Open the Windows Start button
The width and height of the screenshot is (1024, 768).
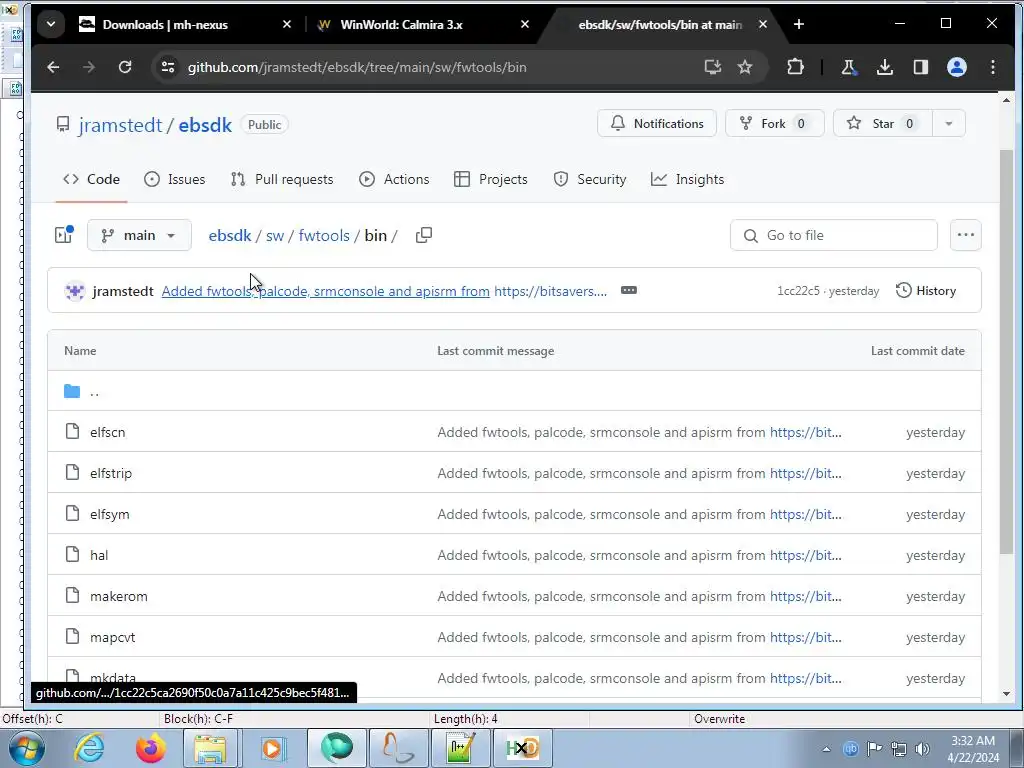tap(27, 748)
